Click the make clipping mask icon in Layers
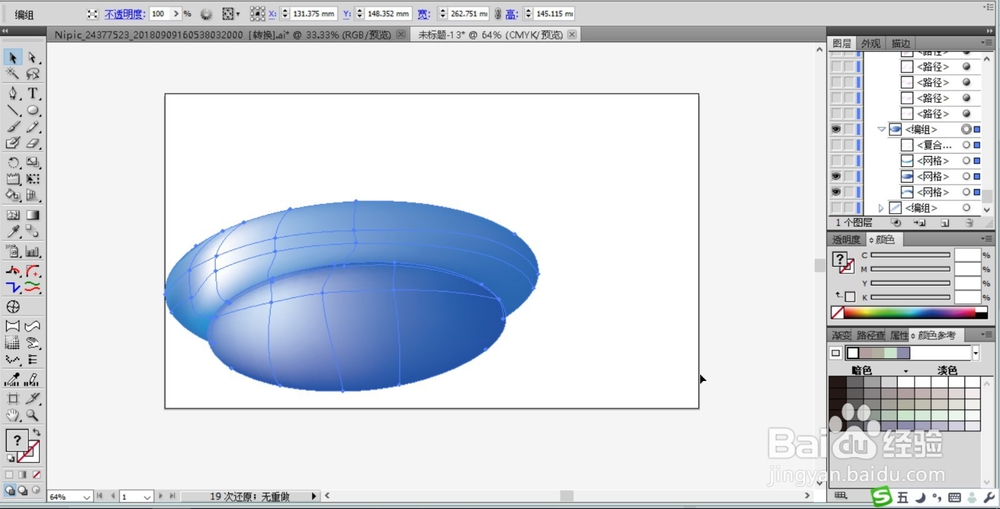Screen dimensions: 1000x509 point(896,223)
